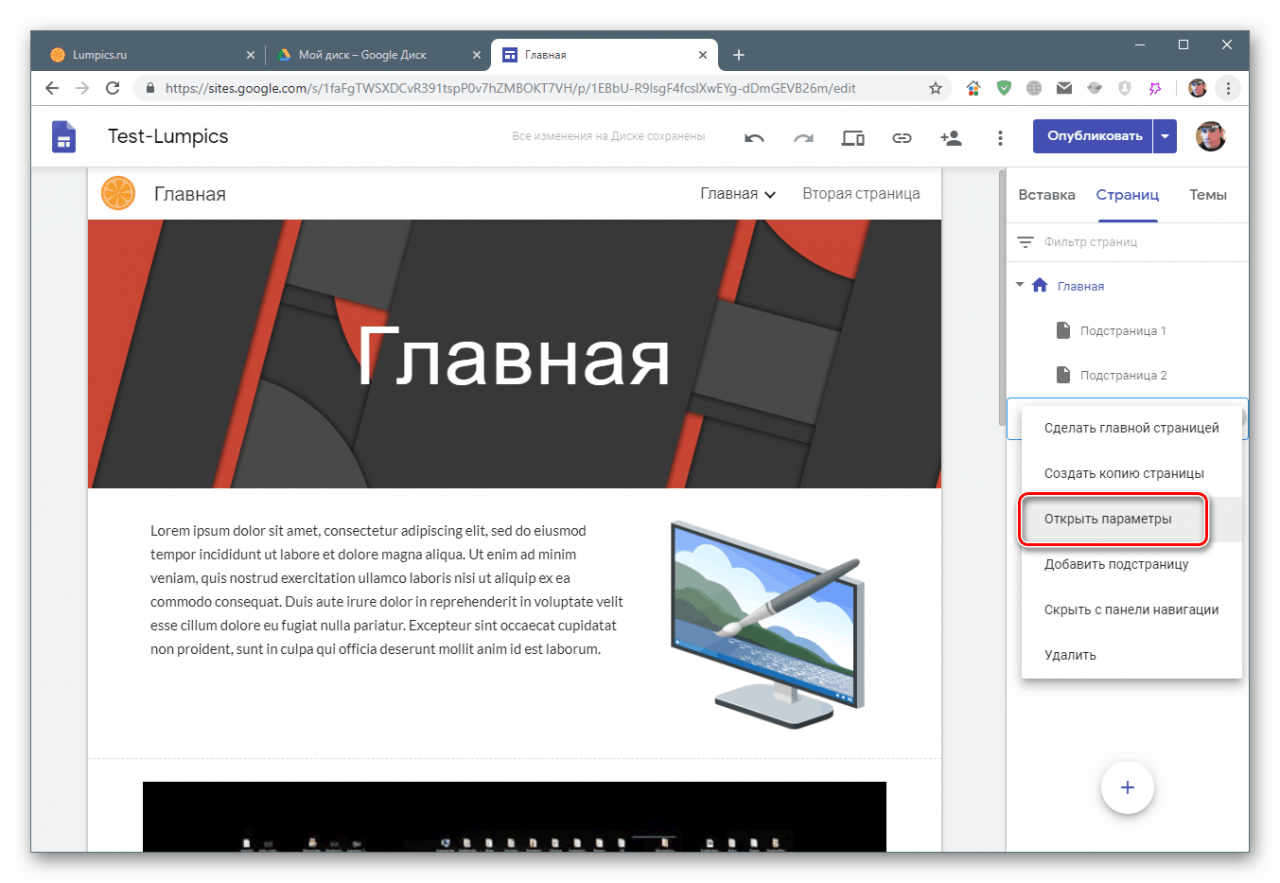Focus the Фильтр страниц input
Viewport: 1280px width, 883px height.
(1091, 242)
